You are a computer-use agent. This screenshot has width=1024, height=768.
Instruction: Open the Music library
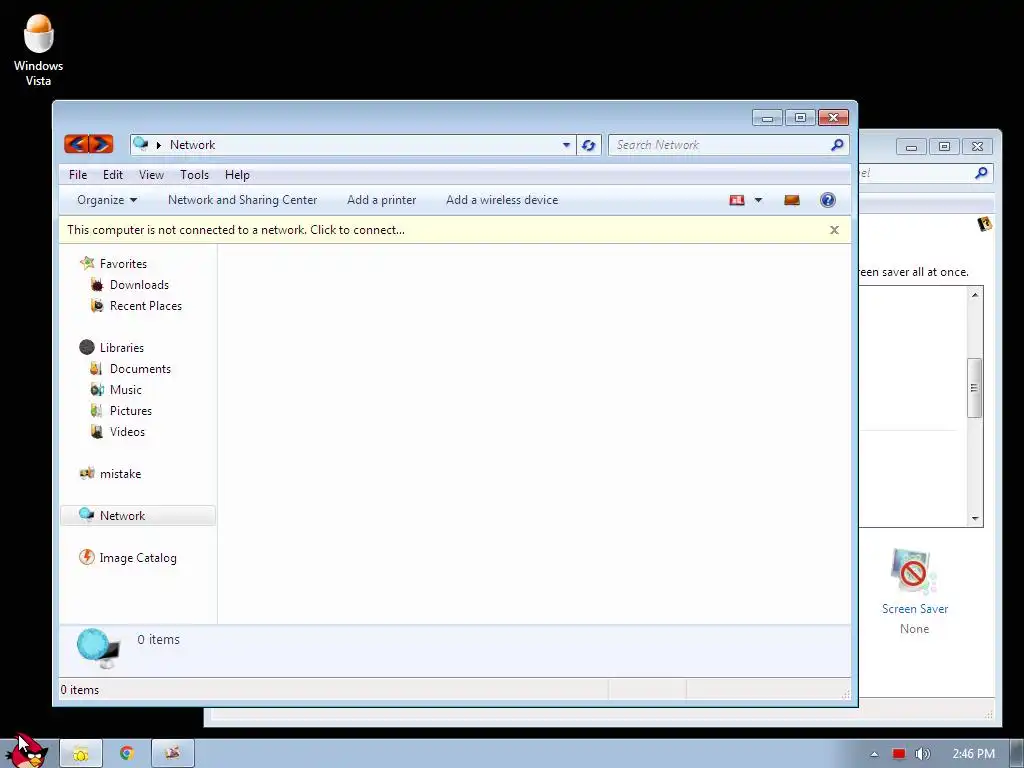(125, 390)
